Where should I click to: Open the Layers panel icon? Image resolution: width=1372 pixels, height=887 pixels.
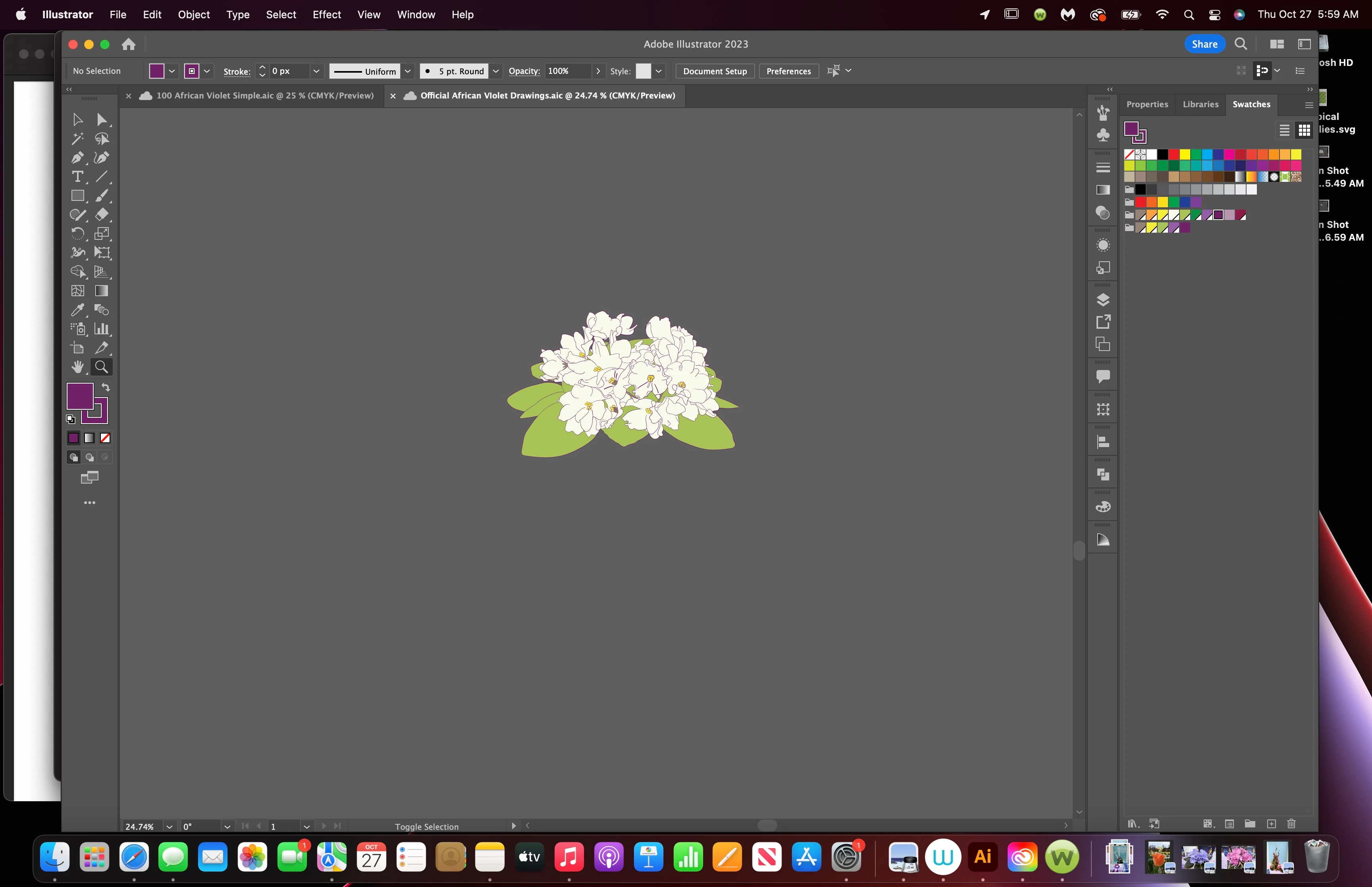[1102, 299]
